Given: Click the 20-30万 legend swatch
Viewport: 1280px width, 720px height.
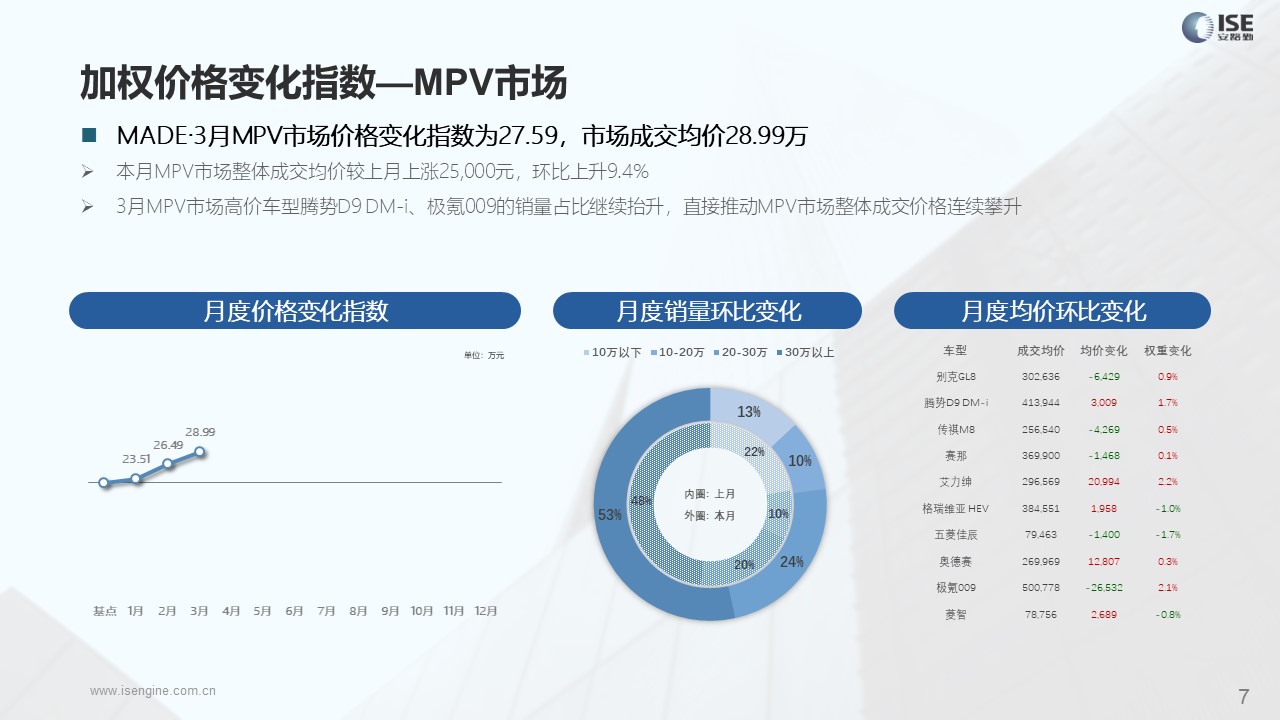Looking at the screenshot, I should click(715, 353).
